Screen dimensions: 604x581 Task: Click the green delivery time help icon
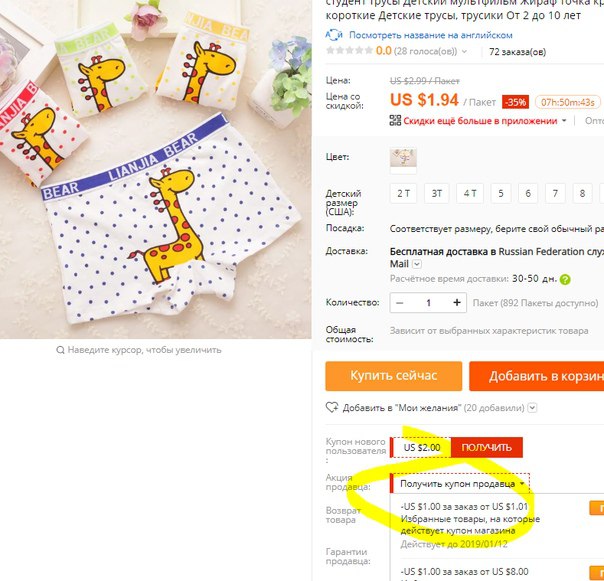pos(565,279)
